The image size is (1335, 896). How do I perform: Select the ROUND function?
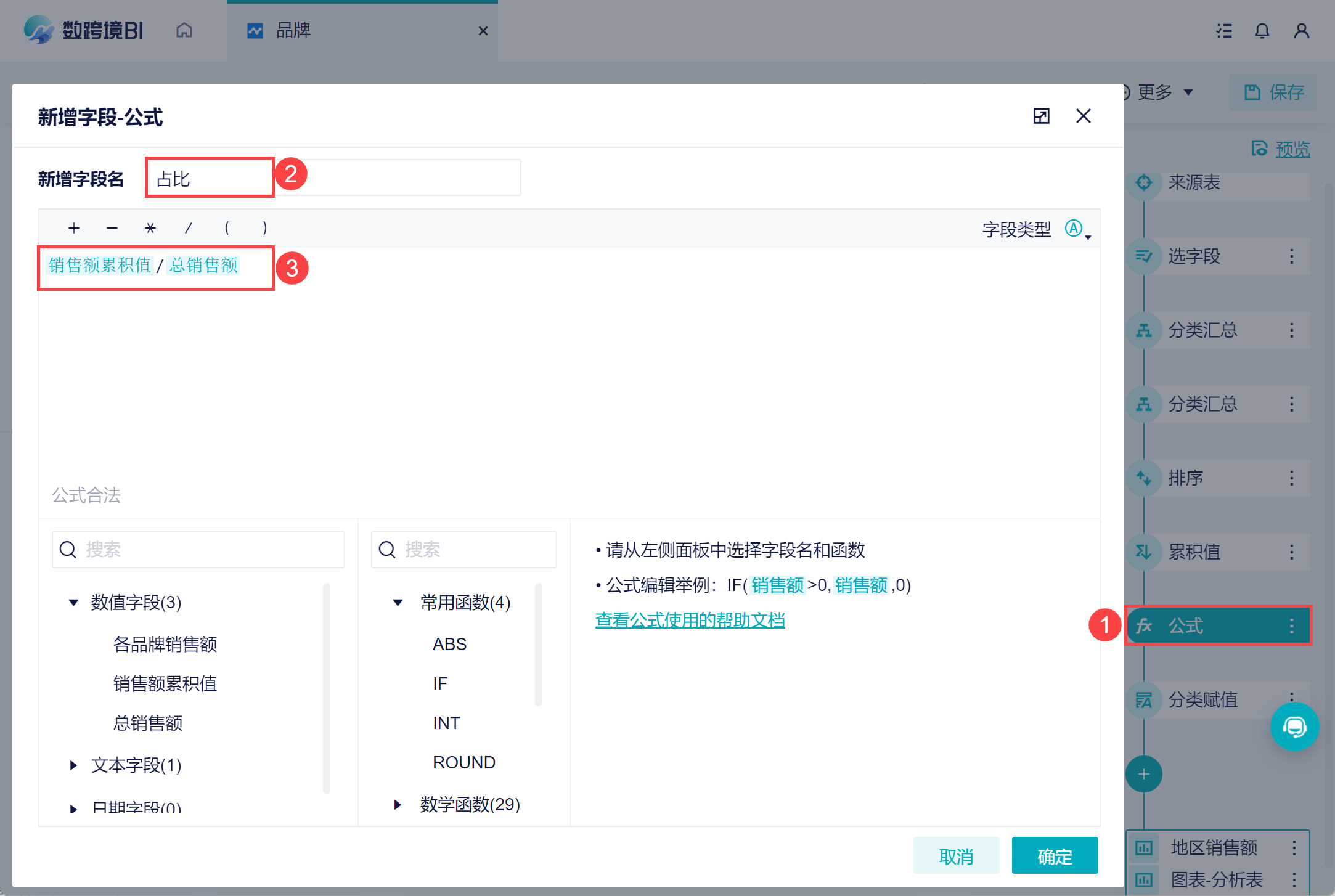(x=463, y=762)
